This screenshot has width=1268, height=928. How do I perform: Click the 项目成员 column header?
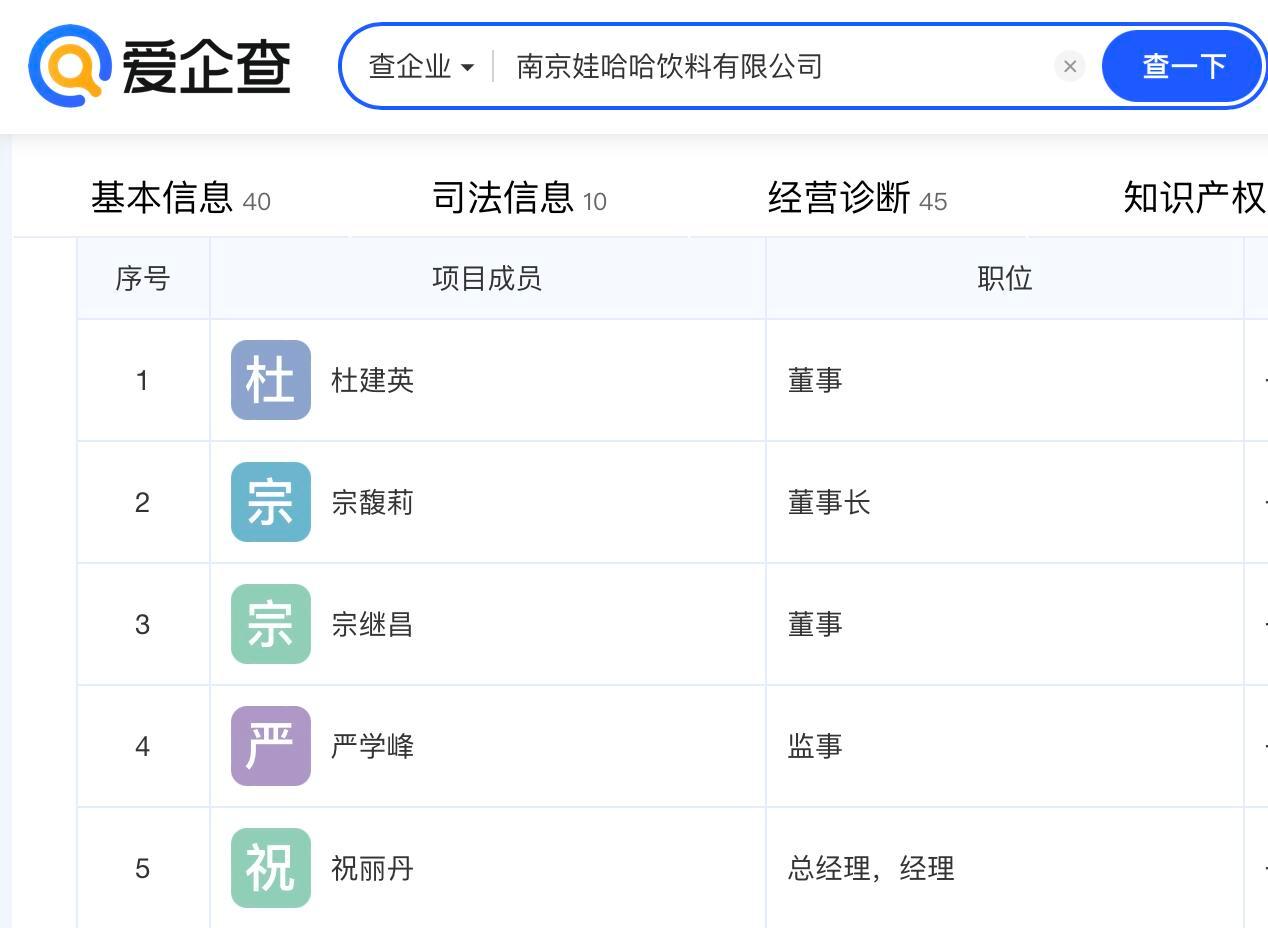487,278
